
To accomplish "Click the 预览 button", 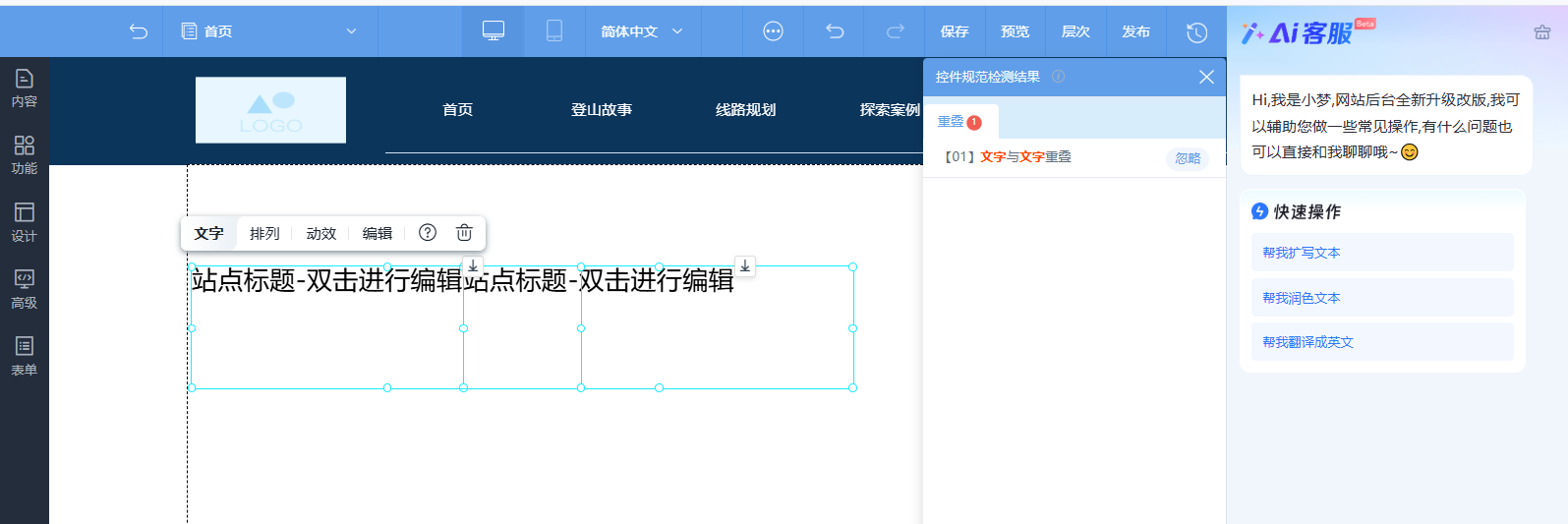I will point(1016,31).
